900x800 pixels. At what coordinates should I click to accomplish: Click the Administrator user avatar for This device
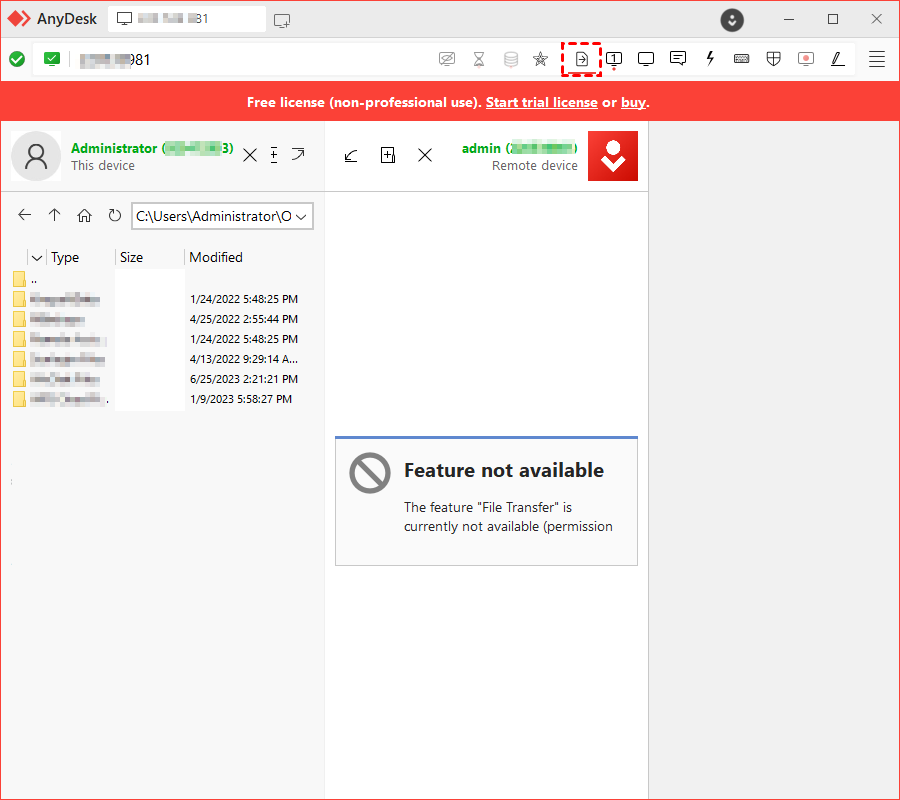[36, 156]
